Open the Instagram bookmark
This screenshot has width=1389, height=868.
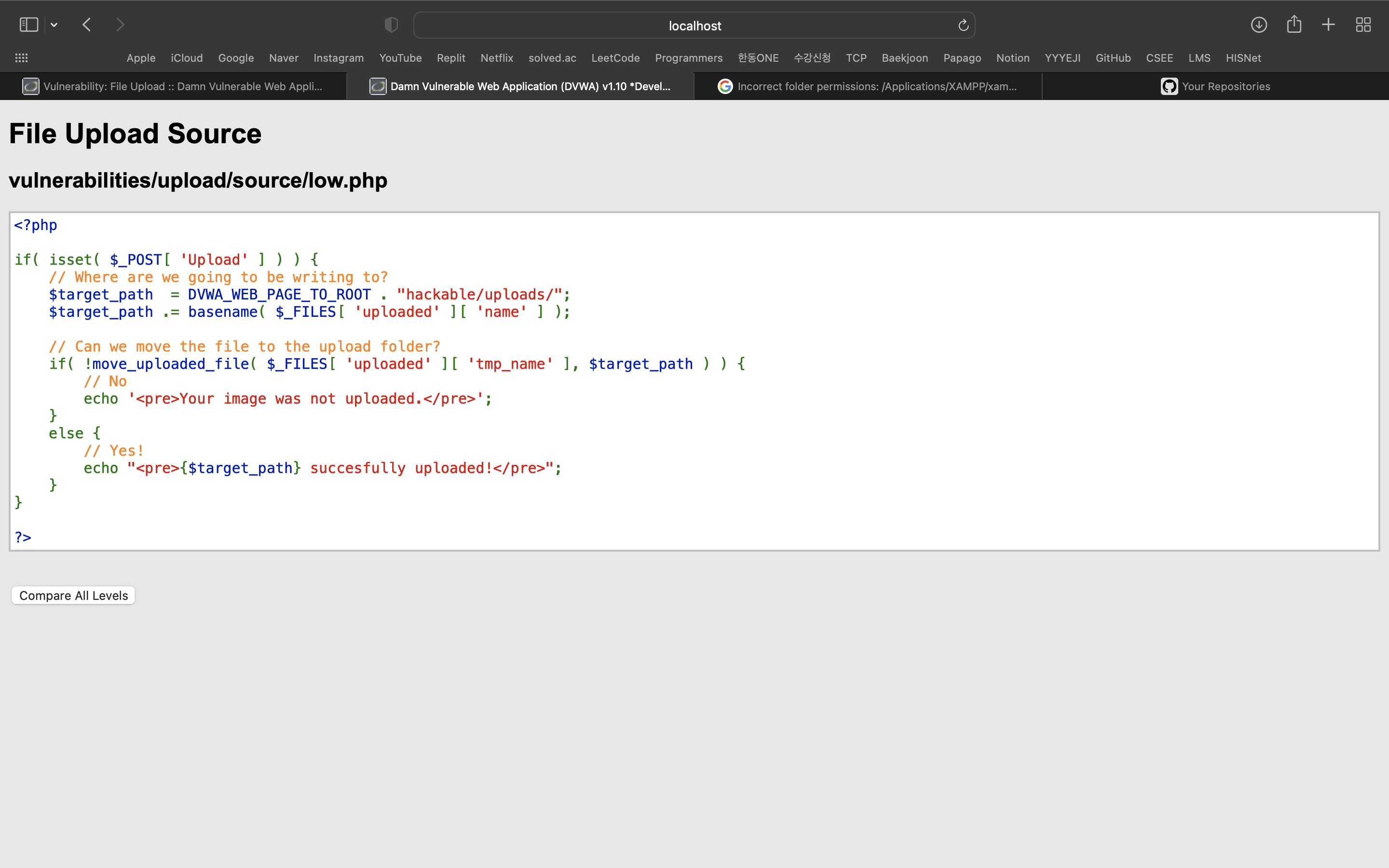[x=339, y=58]
